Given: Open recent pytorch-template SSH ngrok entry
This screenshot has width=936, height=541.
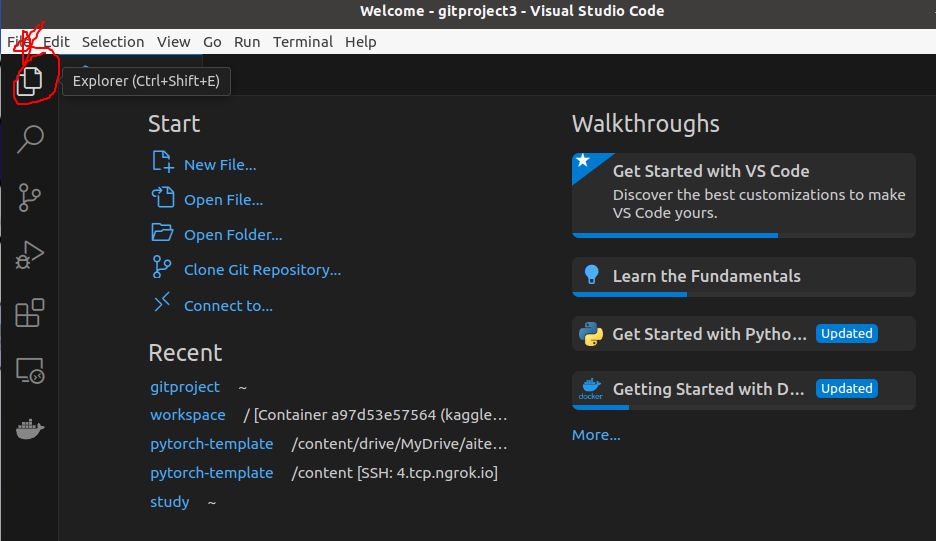Looking at the screenshot, I should click(x=211, y=473).
